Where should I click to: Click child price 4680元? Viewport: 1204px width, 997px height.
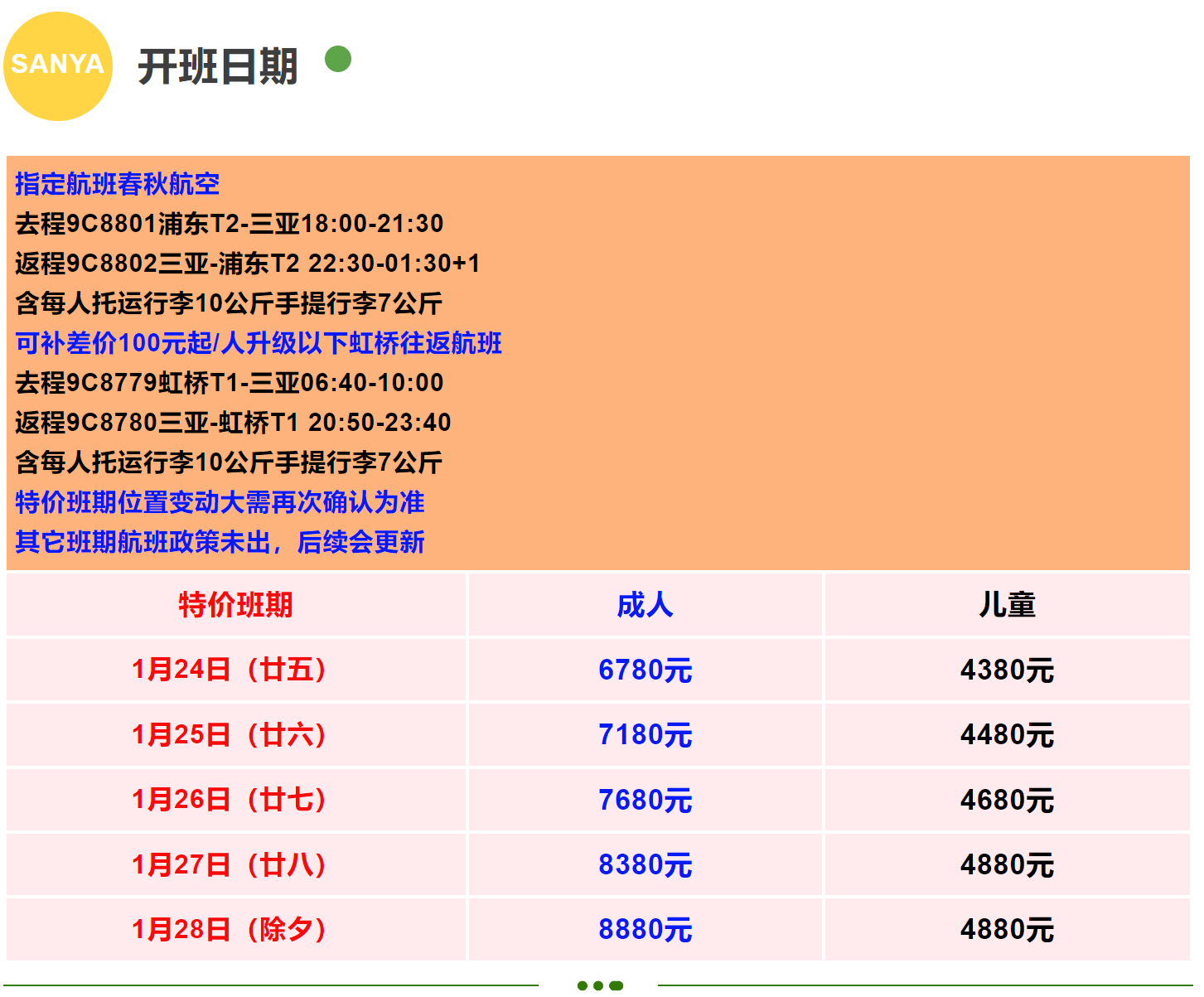(1007, 800)
